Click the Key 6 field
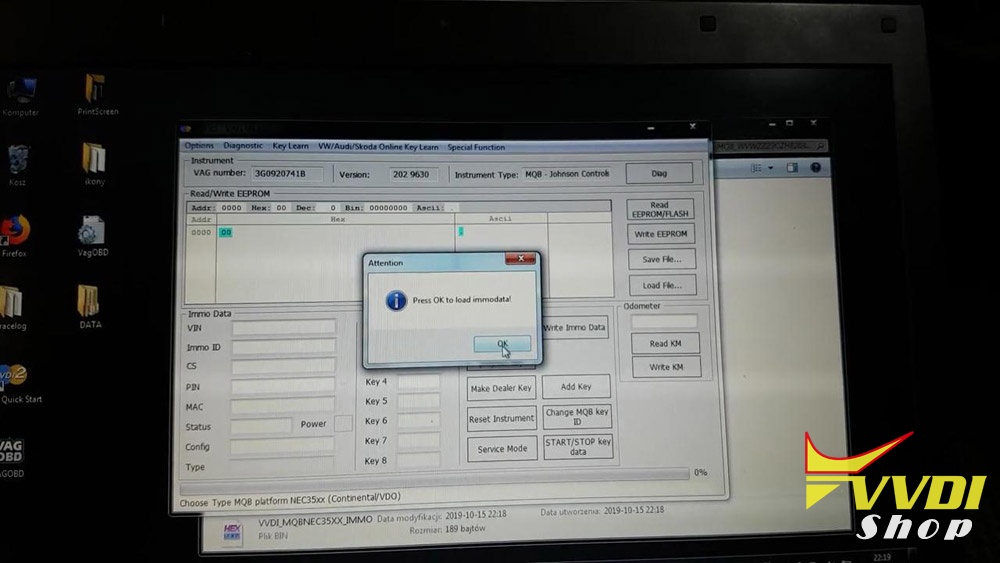The height and width of the screenshot is (563, 1000). click(x=418, y=421)
